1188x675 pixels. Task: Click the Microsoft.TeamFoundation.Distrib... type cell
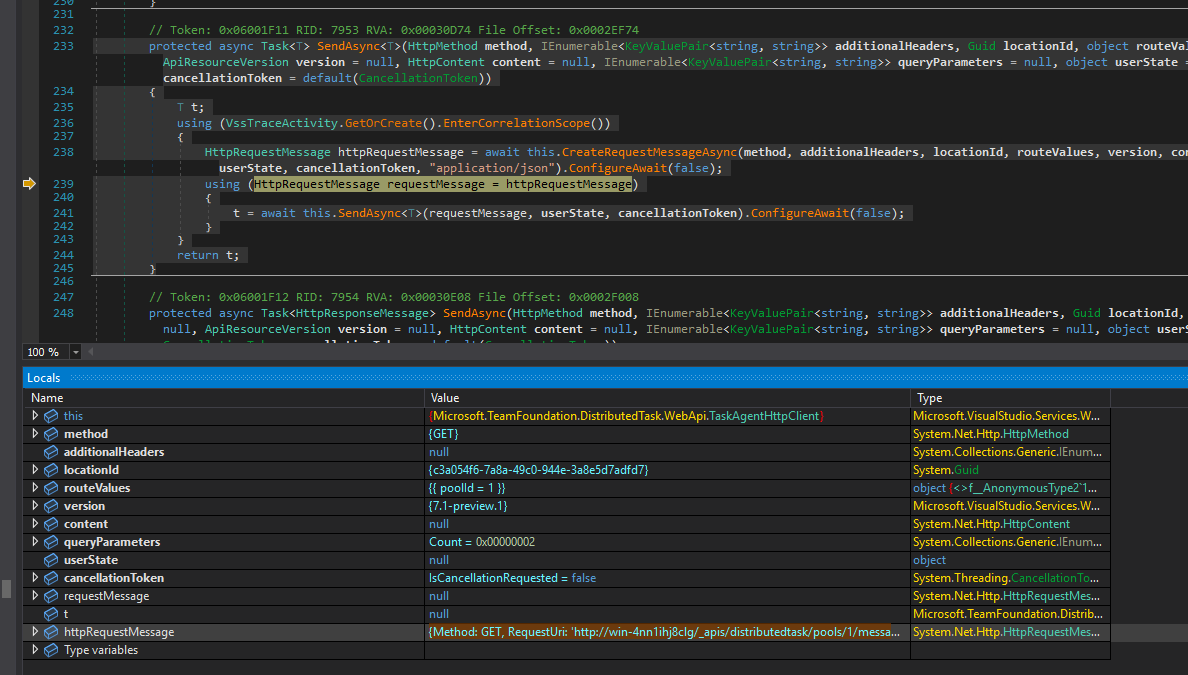[1008, 614]
